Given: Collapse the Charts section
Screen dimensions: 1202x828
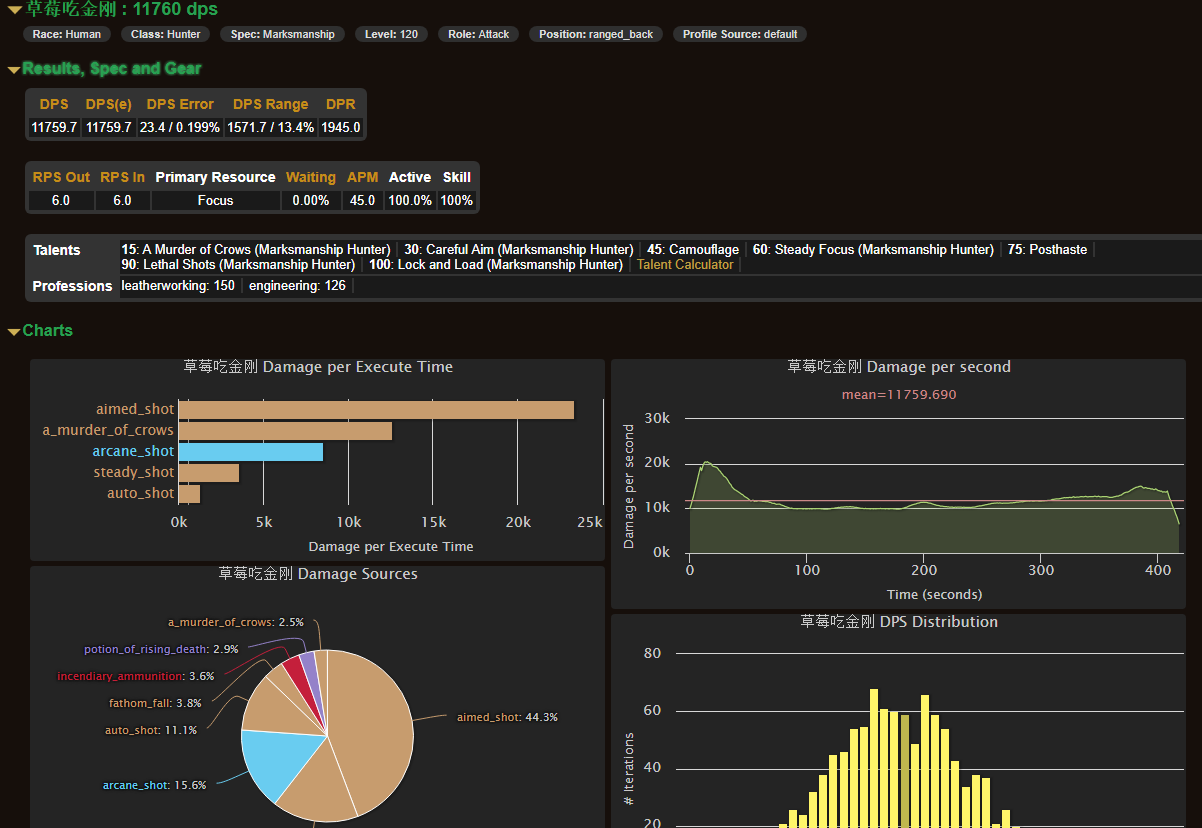Looking at the screenshot, I should click(47, 331).
